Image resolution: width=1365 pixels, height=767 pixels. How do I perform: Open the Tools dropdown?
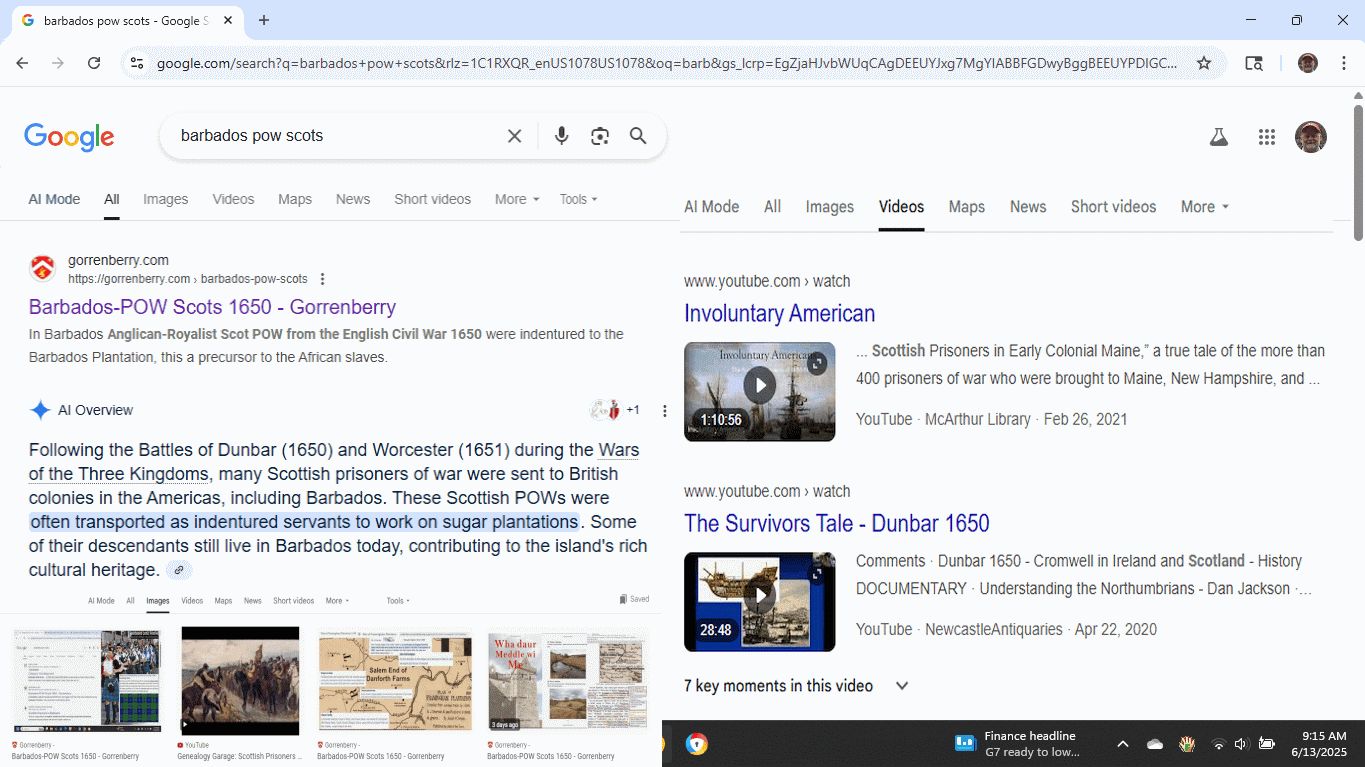(578, 199)
